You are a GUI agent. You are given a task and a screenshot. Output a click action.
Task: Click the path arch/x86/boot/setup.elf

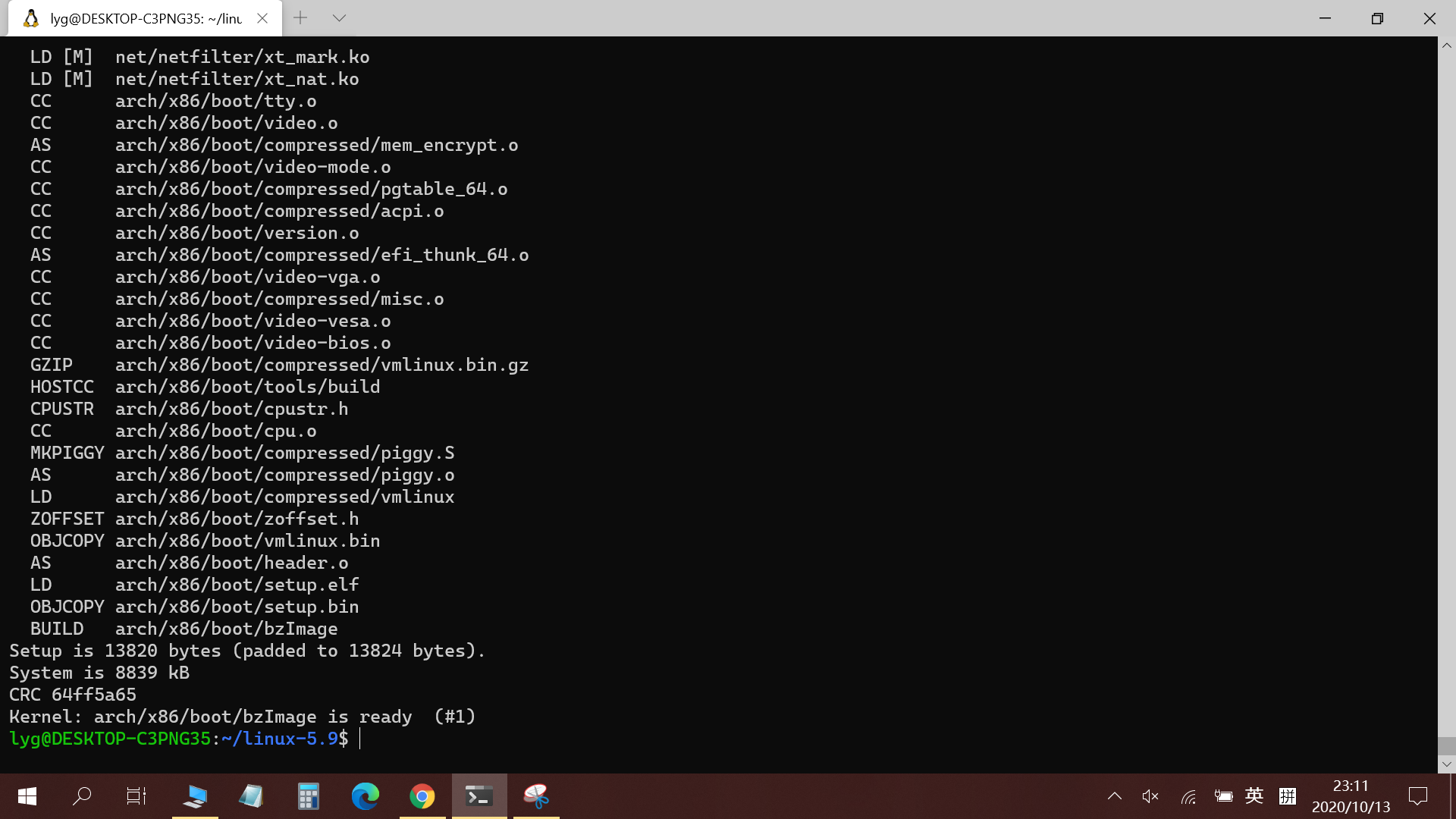pyautogui.click(x=237, y=585)
